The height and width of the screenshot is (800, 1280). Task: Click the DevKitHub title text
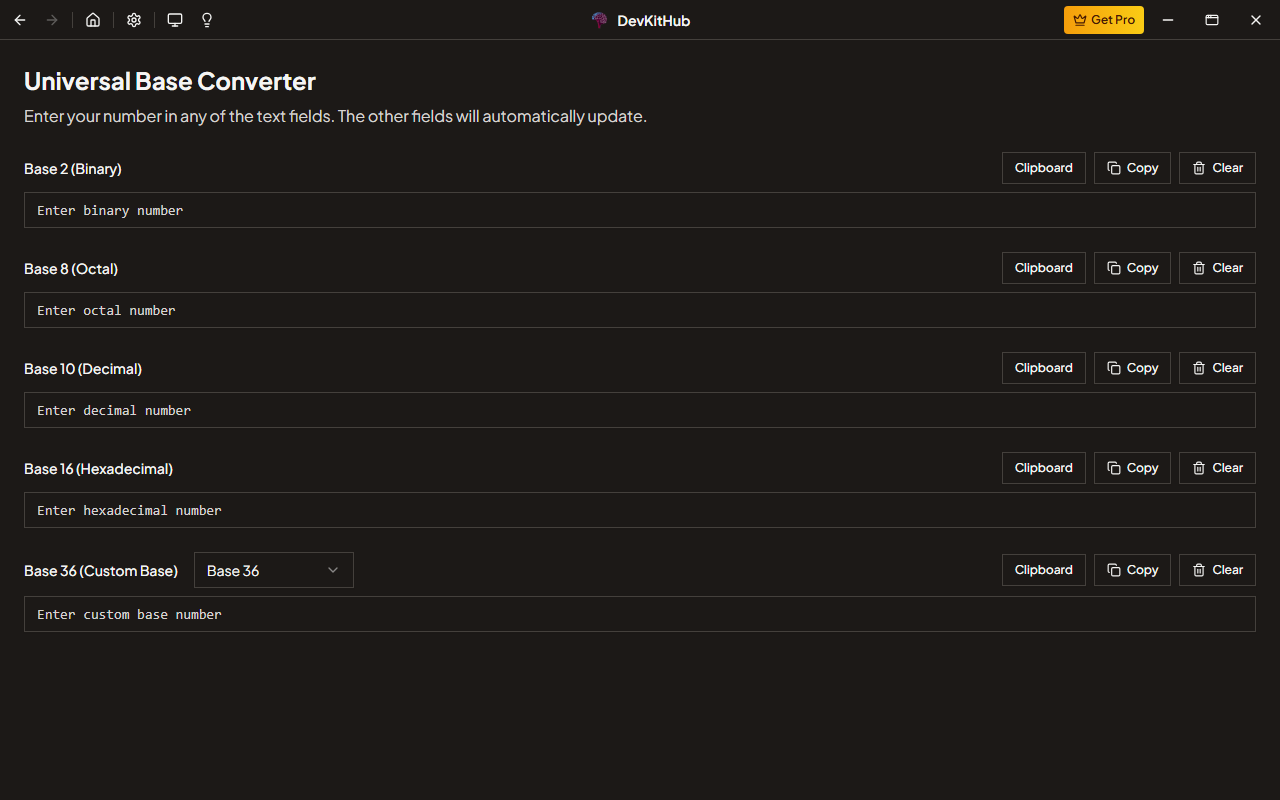coord(654,20)
